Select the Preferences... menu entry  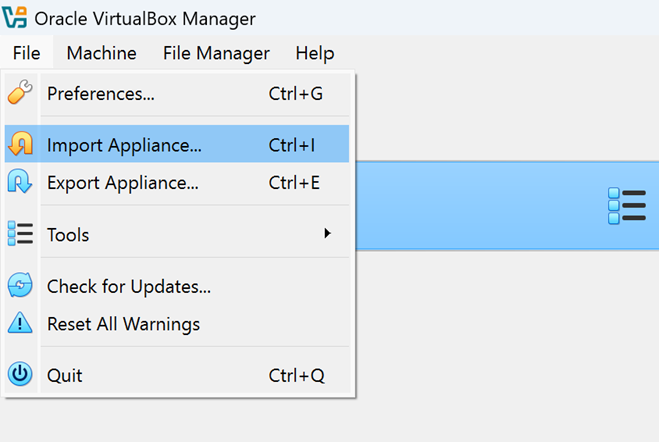(100, 94)
